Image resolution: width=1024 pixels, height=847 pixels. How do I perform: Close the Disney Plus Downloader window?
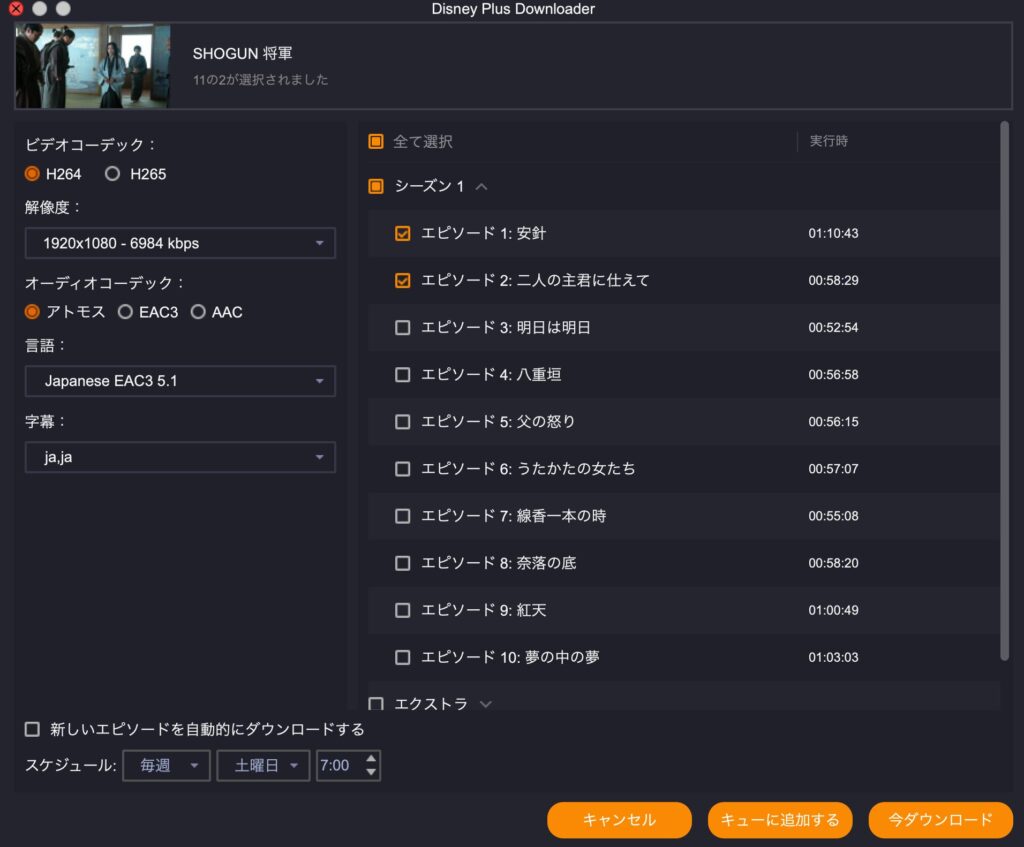click(16, 8)
